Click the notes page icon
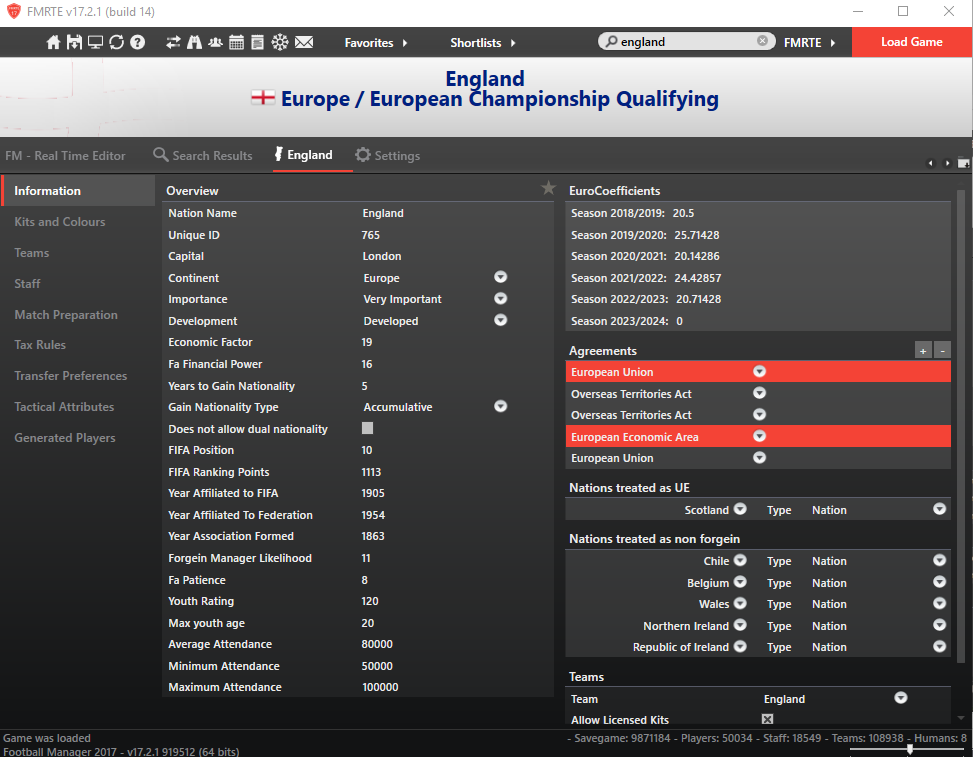Screen dimensions: 973x757 (258, 42)
